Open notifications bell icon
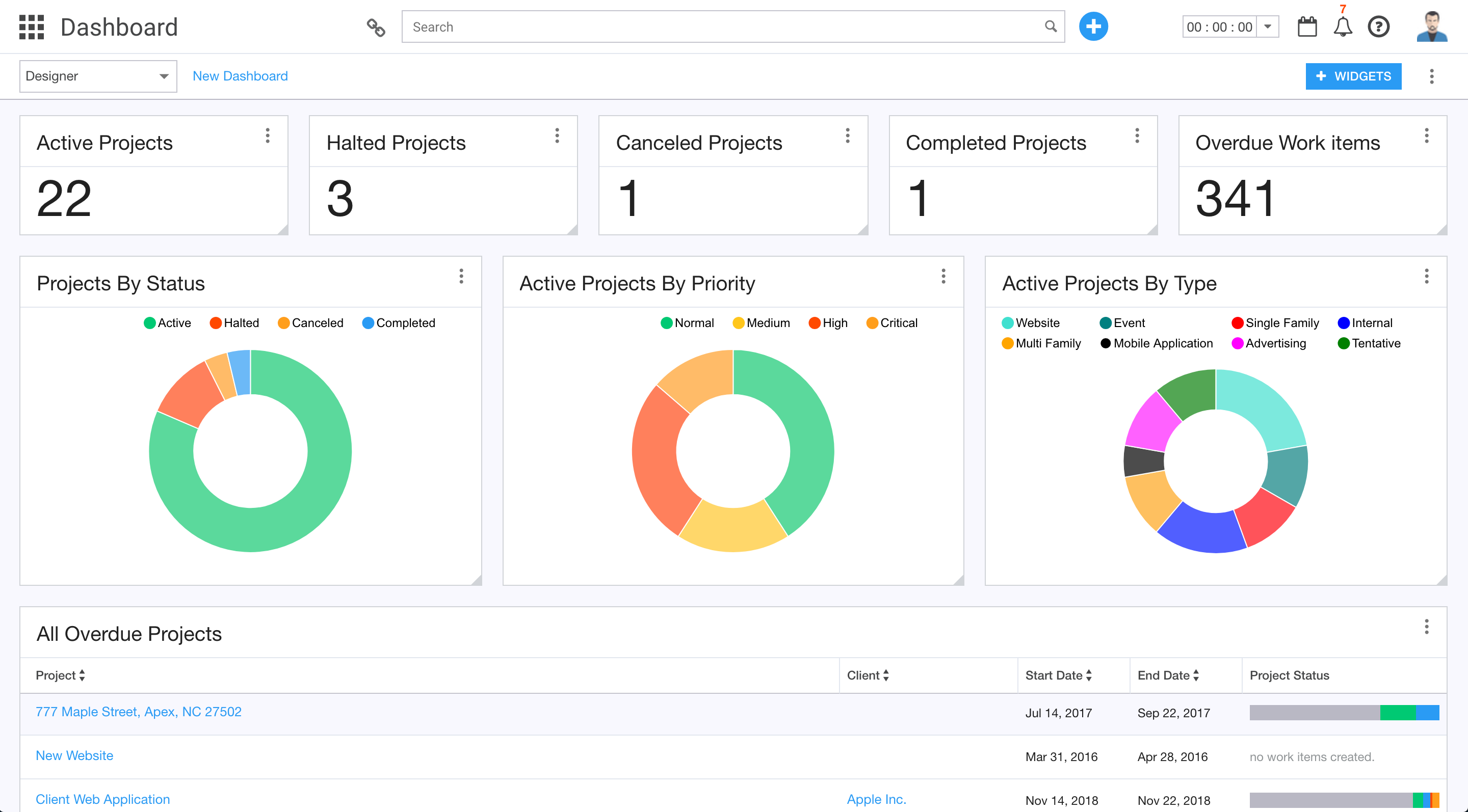 [x=1342, y=27]
